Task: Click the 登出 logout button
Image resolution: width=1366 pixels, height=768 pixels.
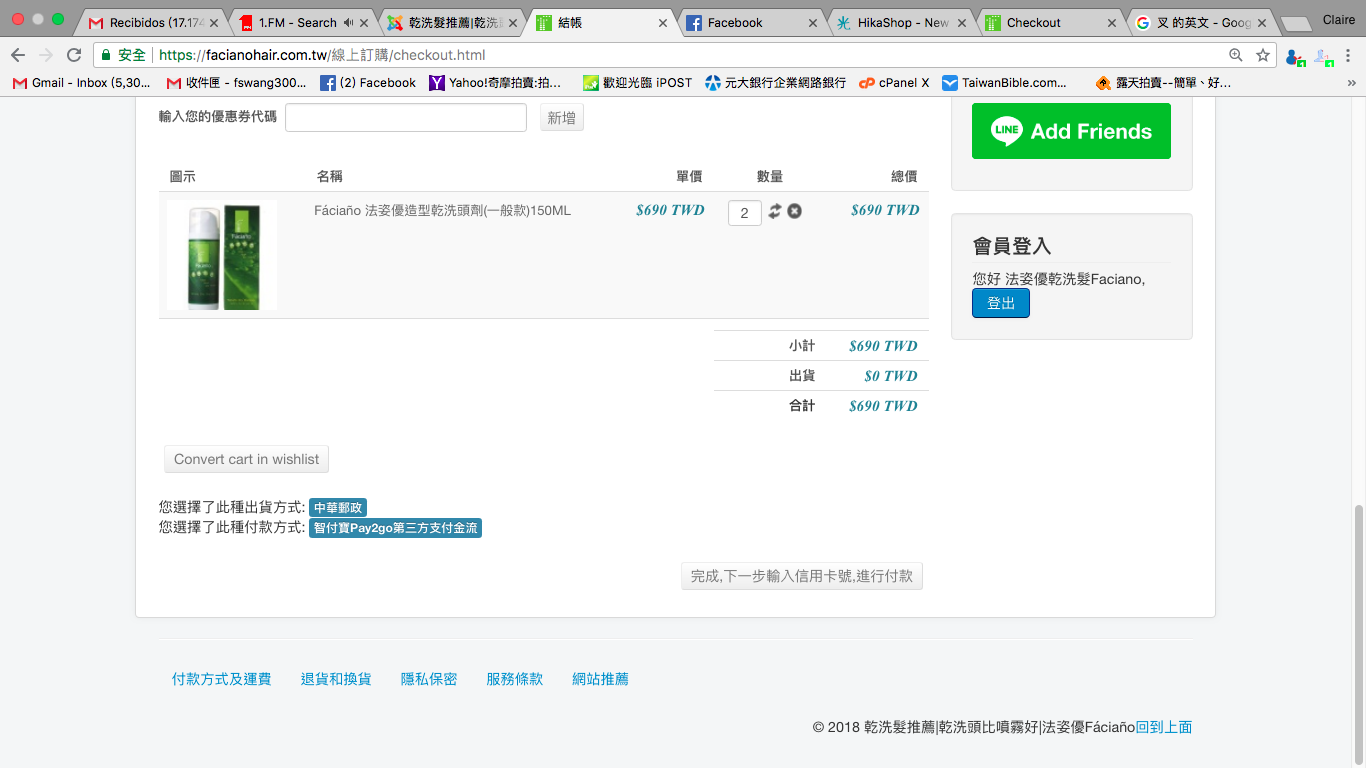Action: coord(1000,303)
